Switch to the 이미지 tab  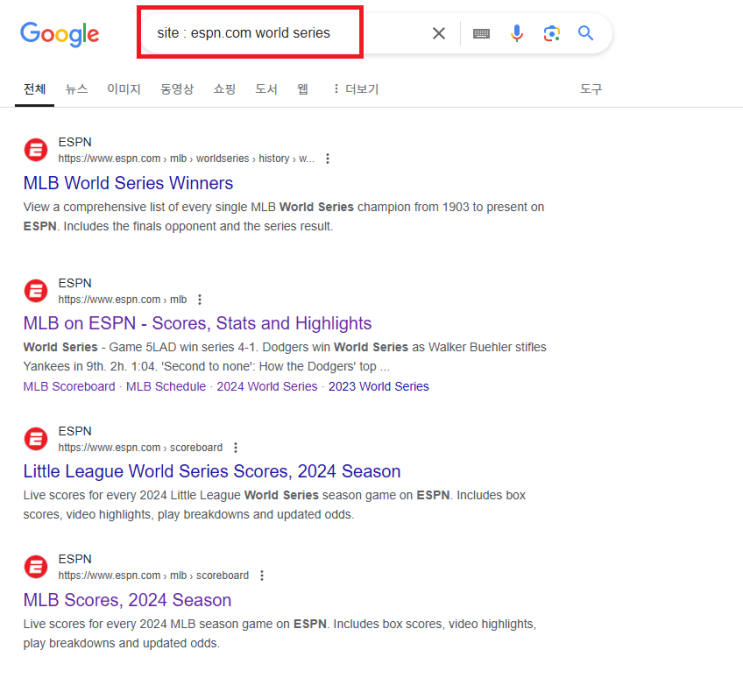(124, 89)
